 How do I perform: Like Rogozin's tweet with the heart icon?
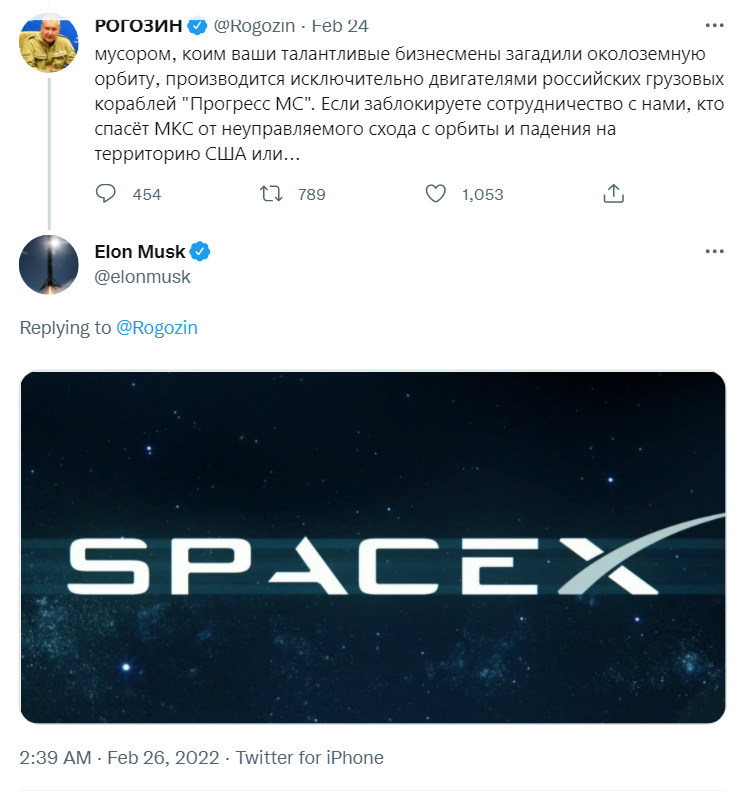coord(435,194)
